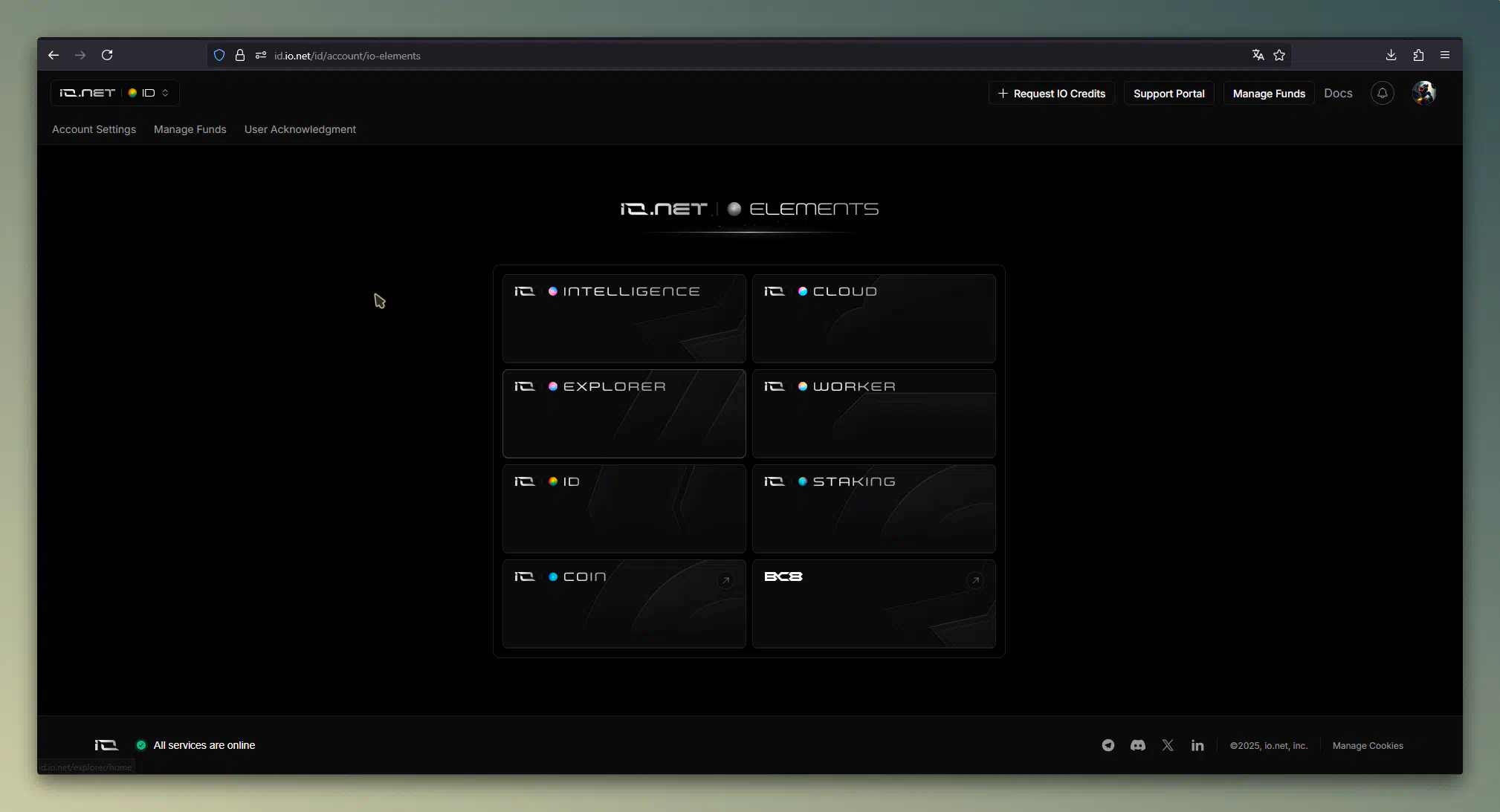Open Manage Funds tab below logo

(x=190, y=129)
